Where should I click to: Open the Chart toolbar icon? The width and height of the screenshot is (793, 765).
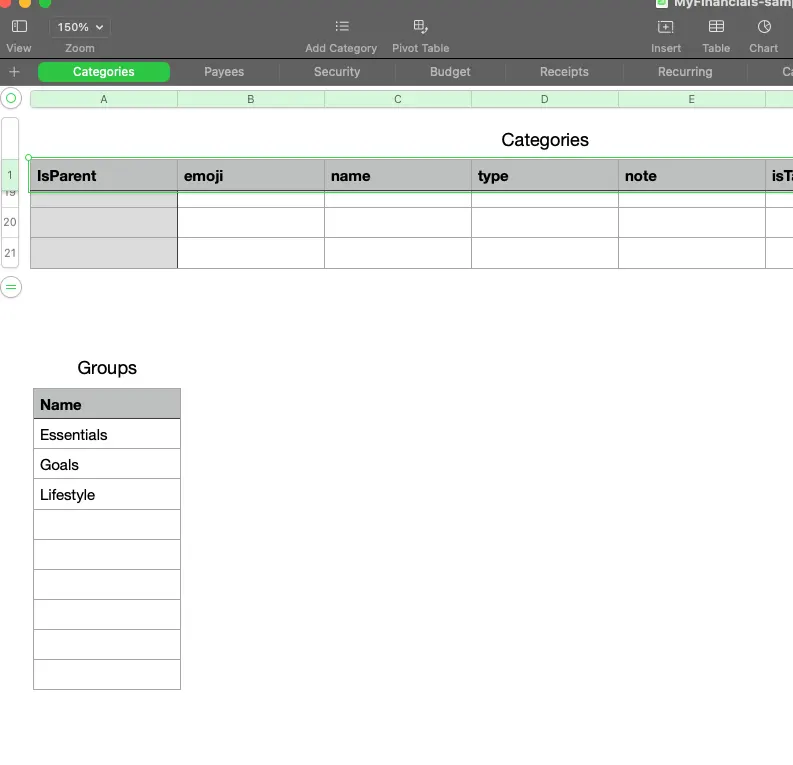pos(764,27)
